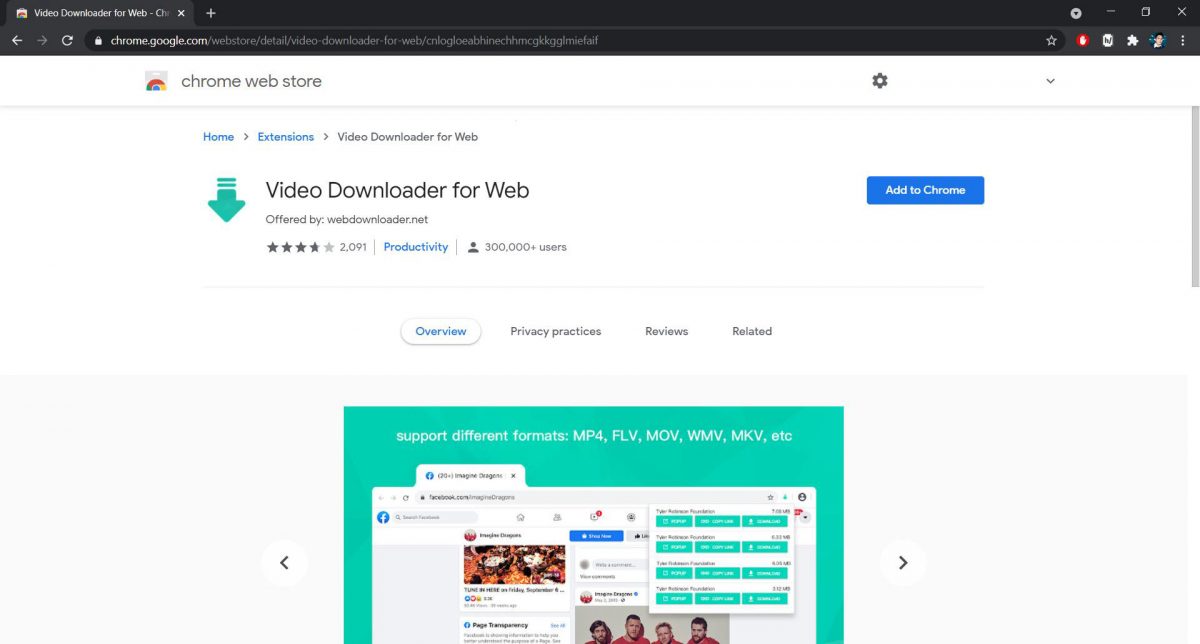This screenshot has height=644, width=1200.
Task: View the previous screenshot with the left arrow
Action: (x=285, y=563)
